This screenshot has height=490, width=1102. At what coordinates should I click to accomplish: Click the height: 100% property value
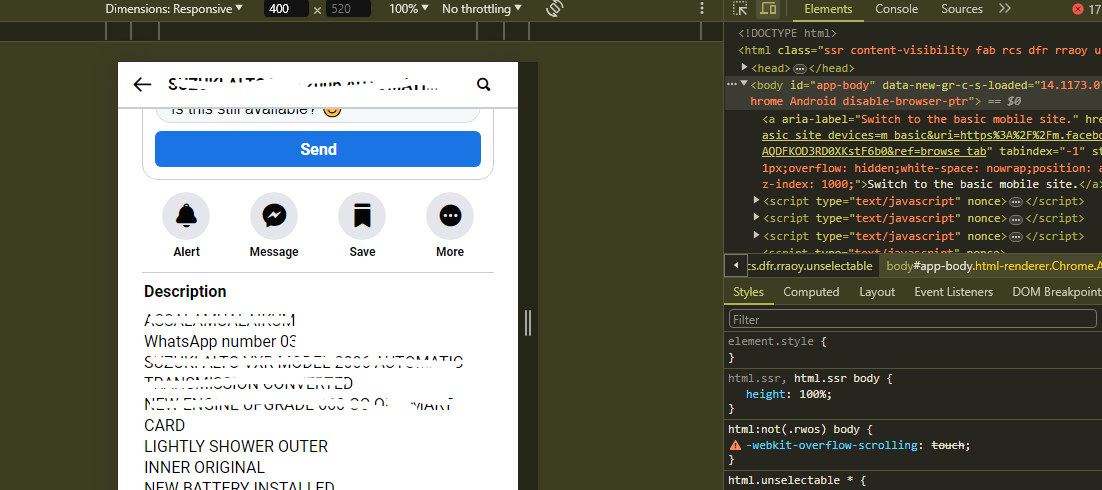point(815,394)
